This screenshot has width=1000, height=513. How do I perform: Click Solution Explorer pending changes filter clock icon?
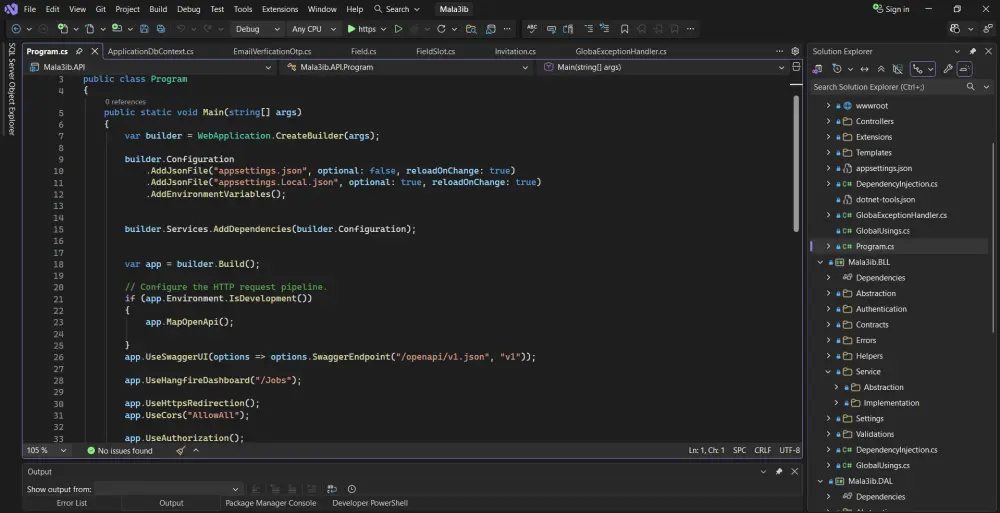pos(837,69)
